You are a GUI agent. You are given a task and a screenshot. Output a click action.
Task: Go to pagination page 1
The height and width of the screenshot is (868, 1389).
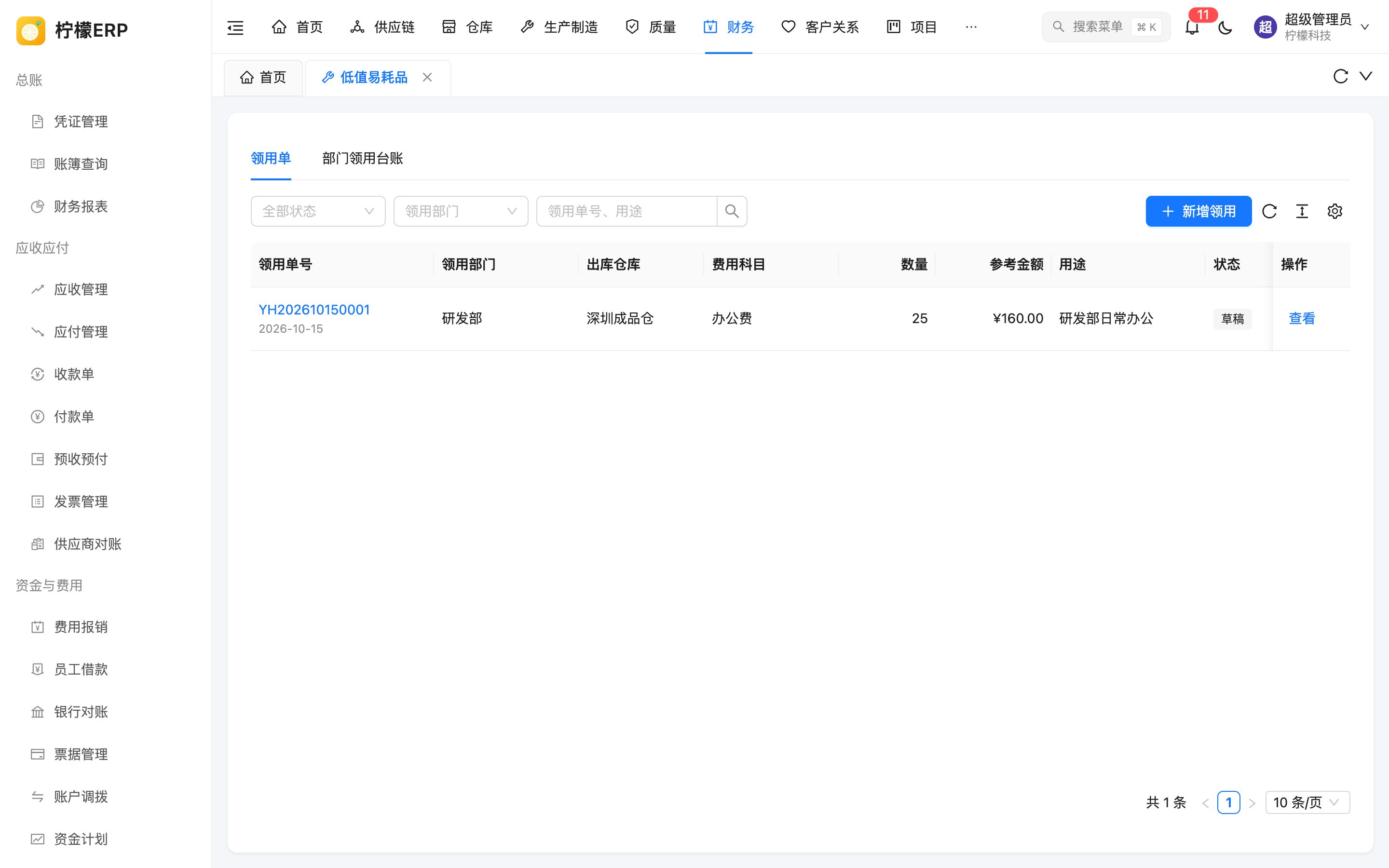coord(1228,802)
